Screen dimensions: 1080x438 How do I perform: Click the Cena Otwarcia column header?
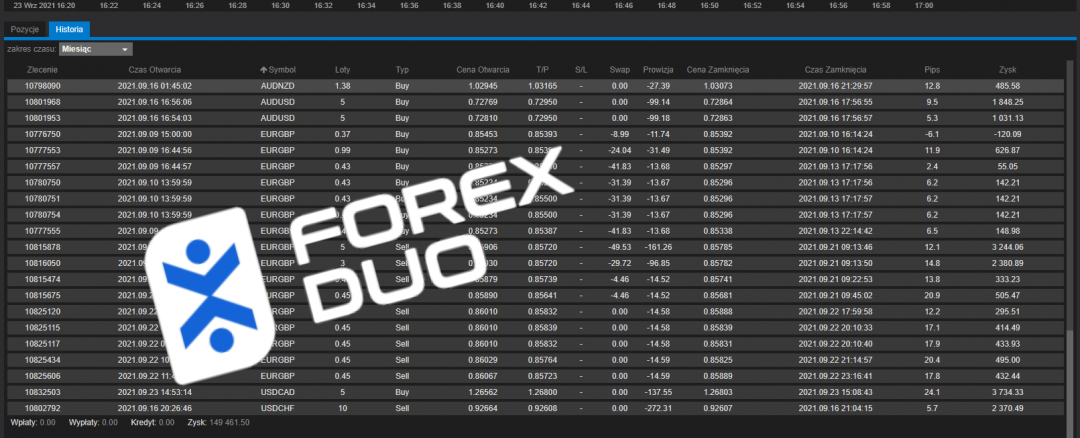pos(483,70)
